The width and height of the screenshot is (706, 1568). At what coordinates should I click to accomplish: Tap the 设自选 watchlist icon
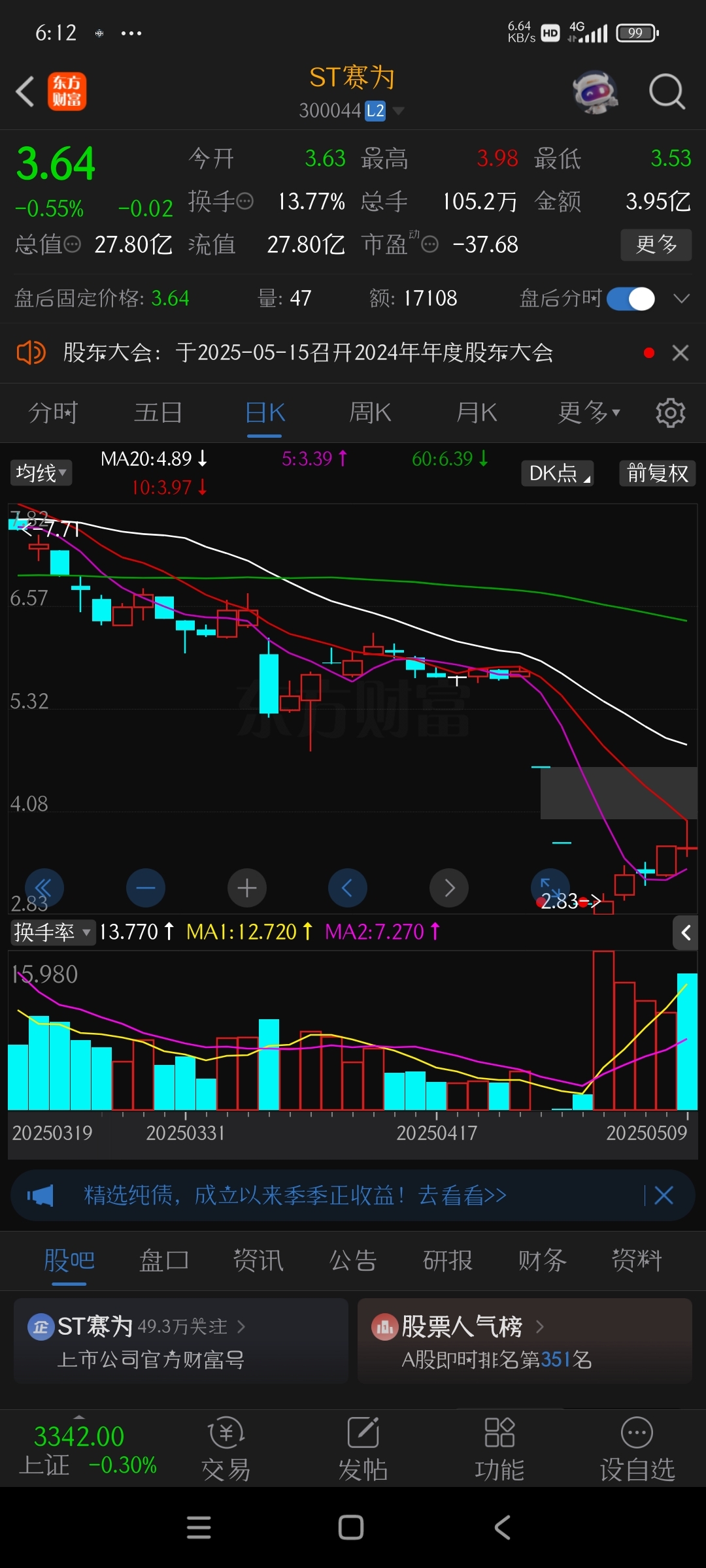click(x=637, y=1450)
